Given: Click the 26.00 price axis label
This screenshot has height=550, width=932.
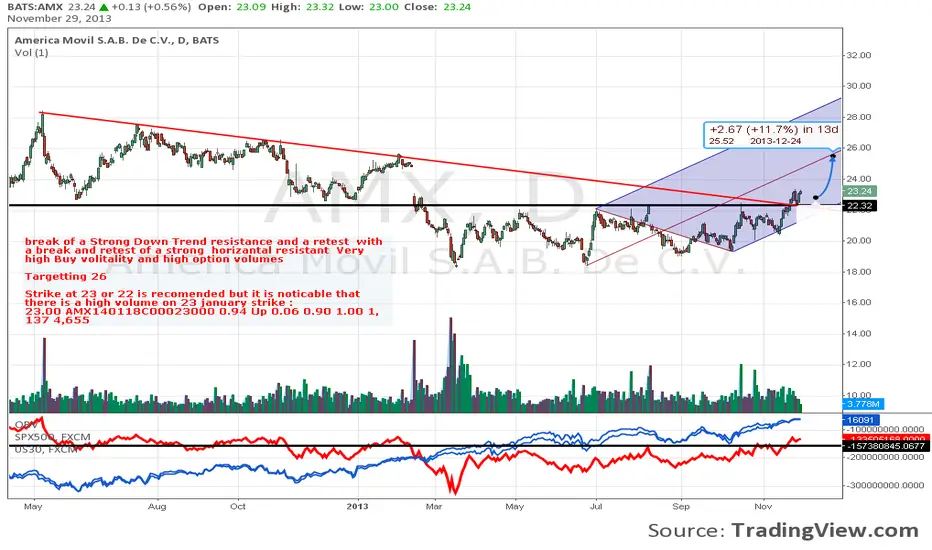Looking at the screenshot, I should tap(859, 148).
